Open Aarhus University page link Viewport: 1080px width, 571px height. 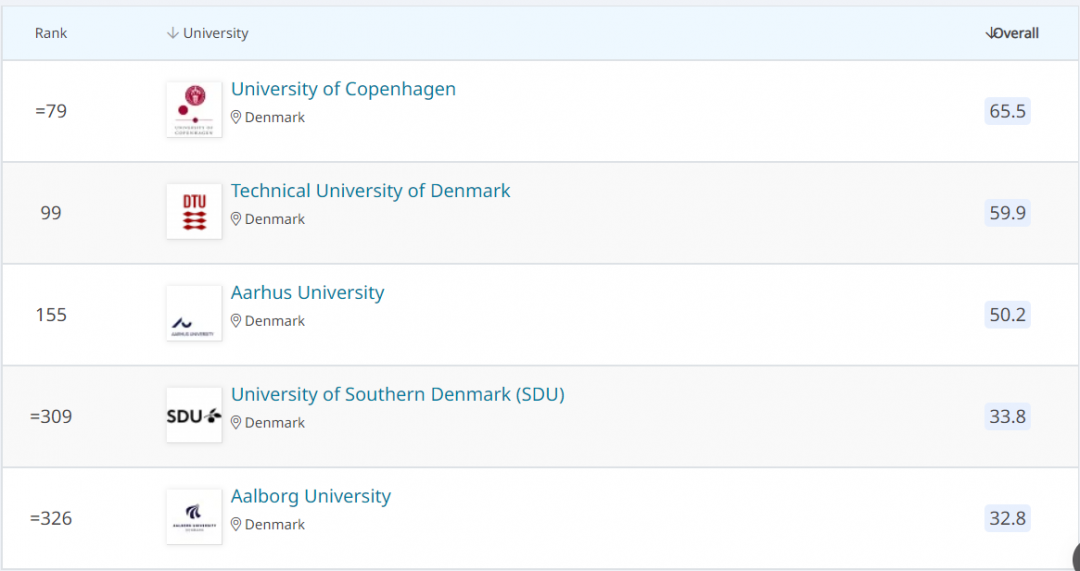pos(307,293)
